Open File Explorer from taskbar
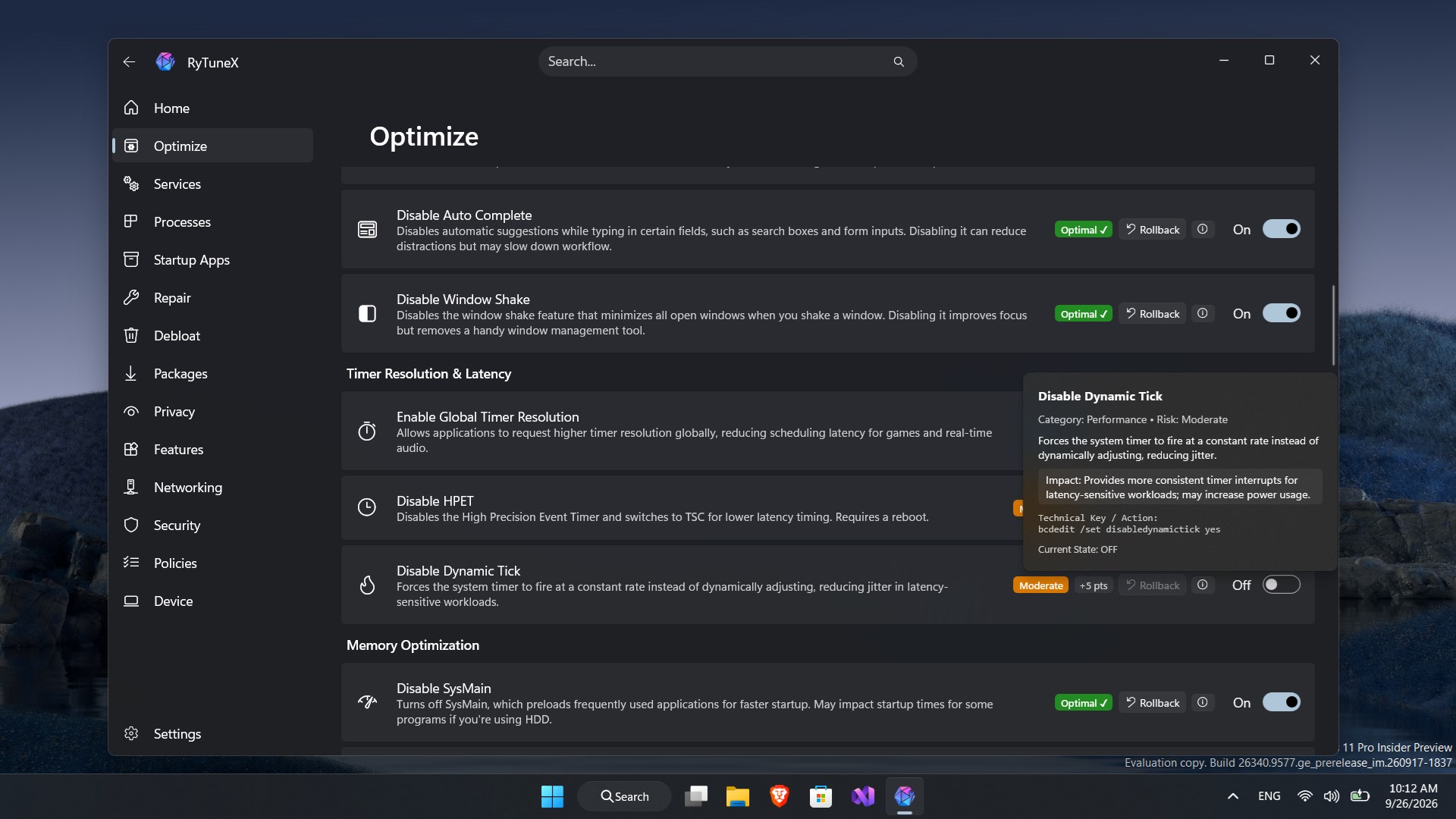The height and width of the screenshot is (819, 1456). 737,796
